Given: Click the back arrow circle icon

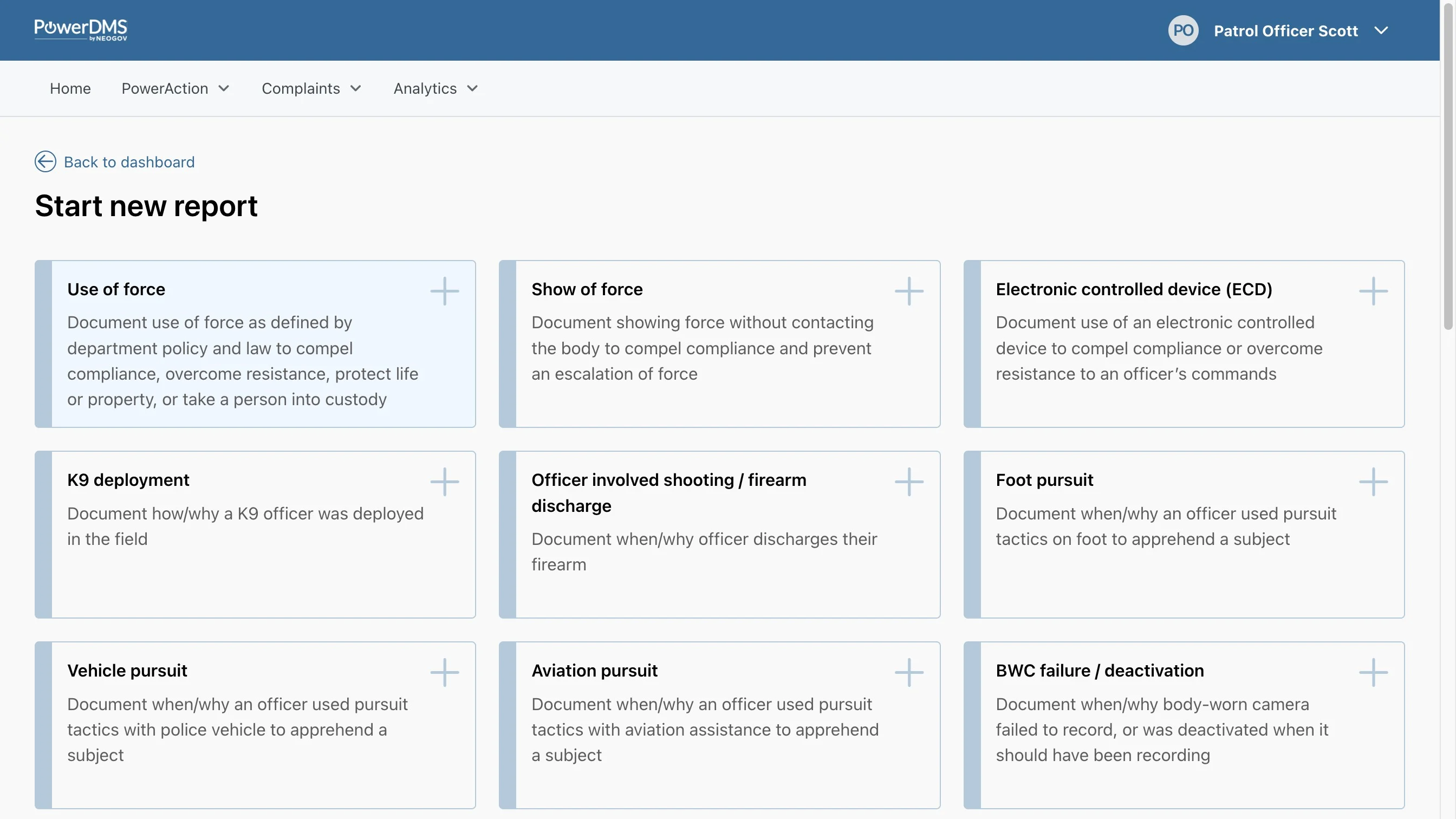Looking at the screenshot, I should 45,161.
